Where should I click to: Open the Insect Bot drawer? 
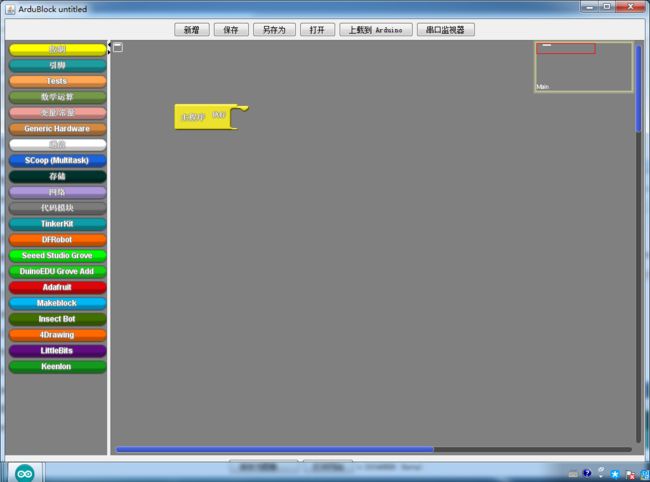pyautogui.click(x=58, y=319)
